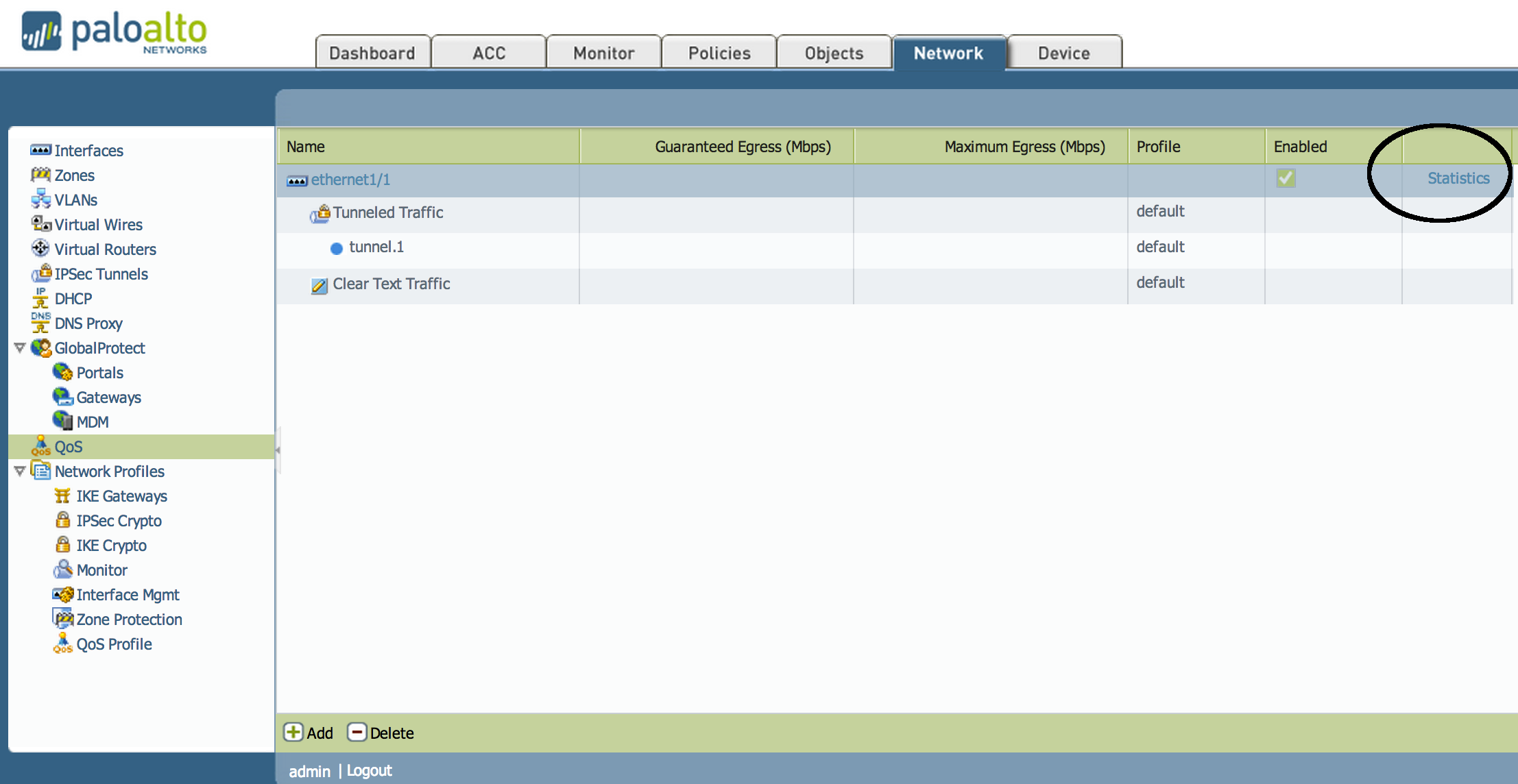Toggle the Enabled checkbox for ethernet1/1
Image resolution: width=1518 pixels, height=784 pixels.
1286,178
